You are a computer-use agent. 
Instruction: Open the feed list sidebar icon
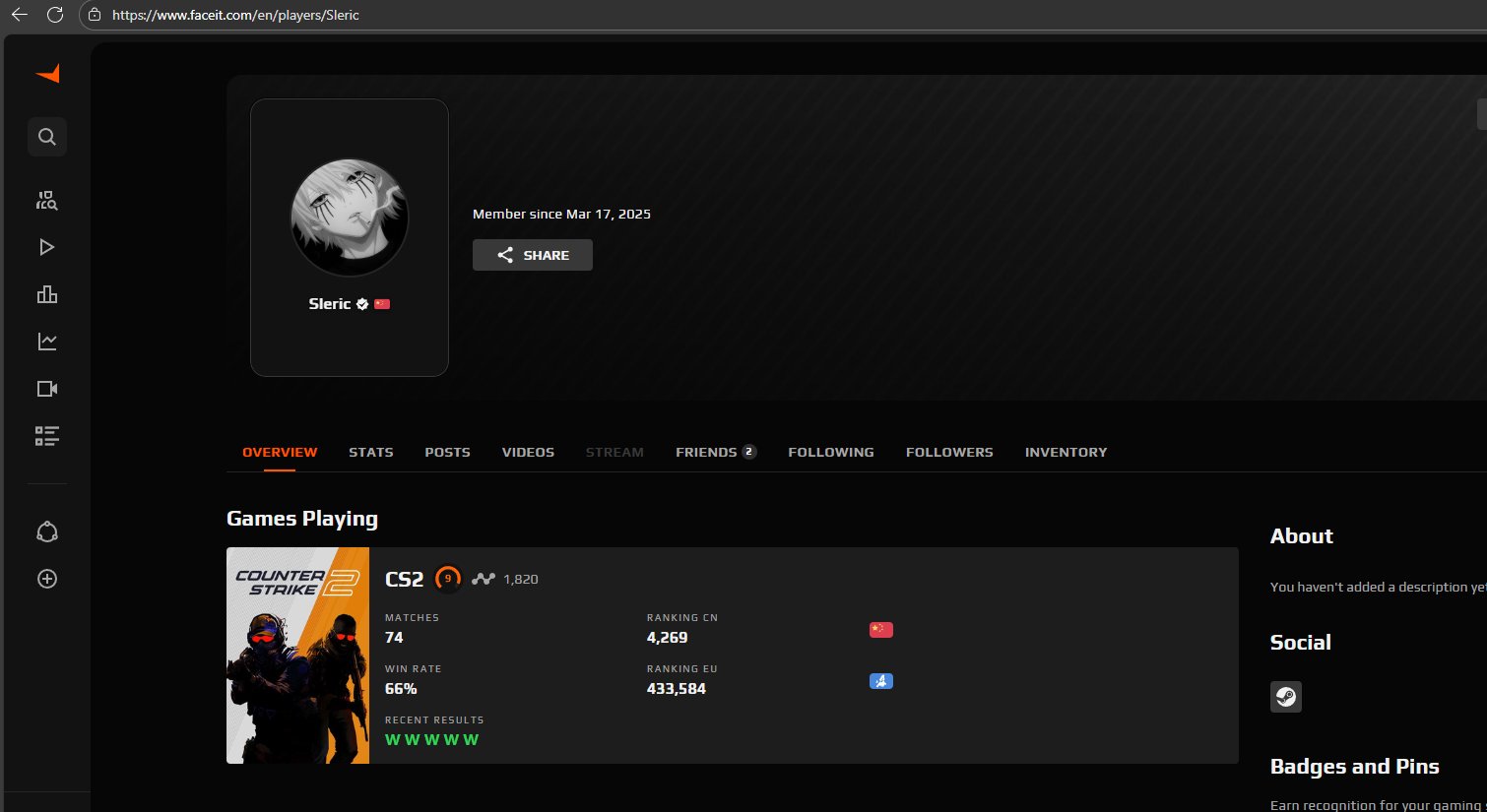pos(47,436)
